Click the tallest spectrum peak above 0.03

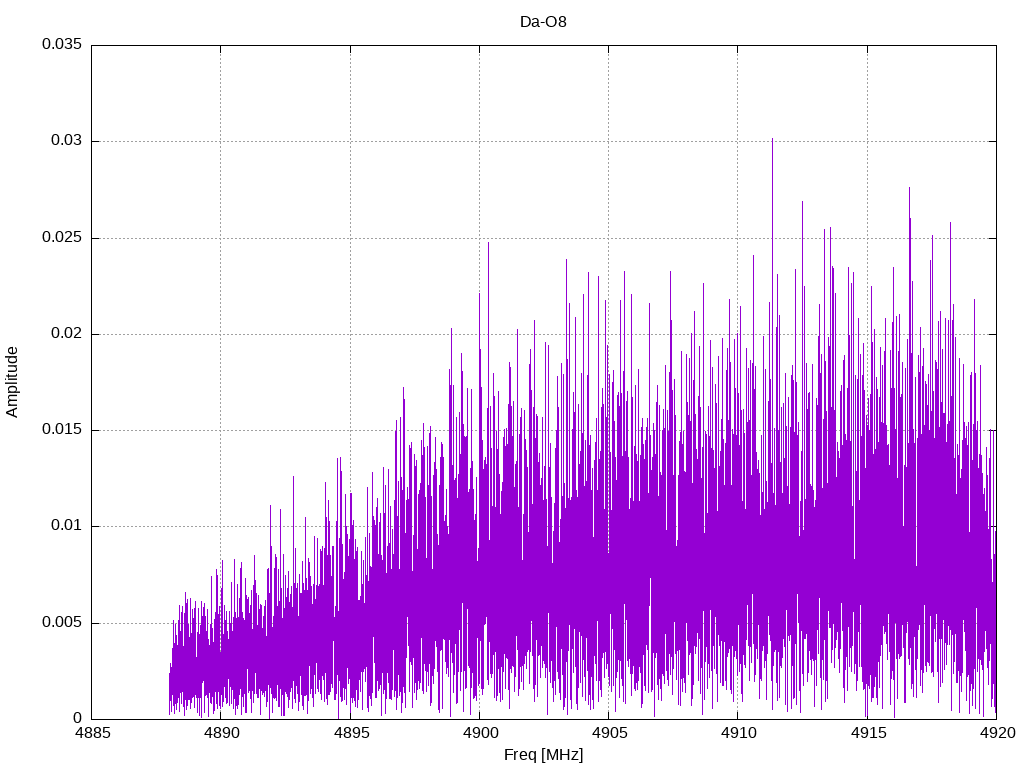pos(772,141)
